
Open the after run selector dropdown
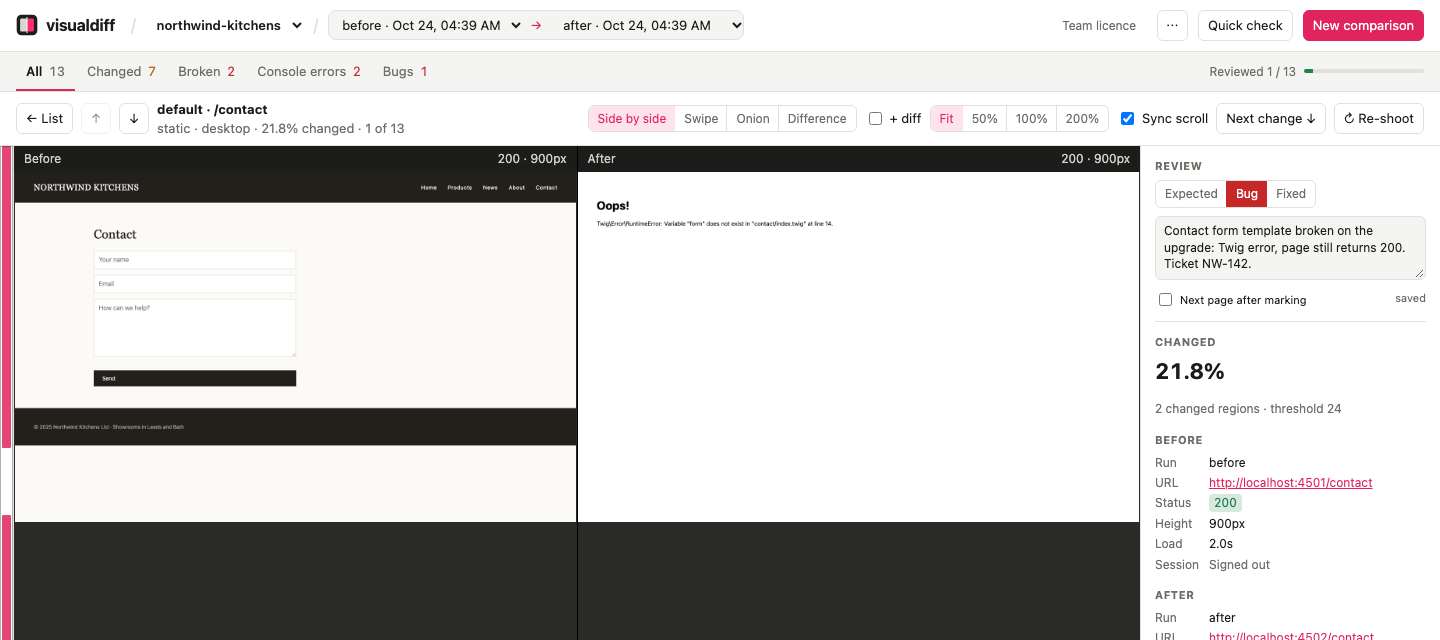click(649, 25)
